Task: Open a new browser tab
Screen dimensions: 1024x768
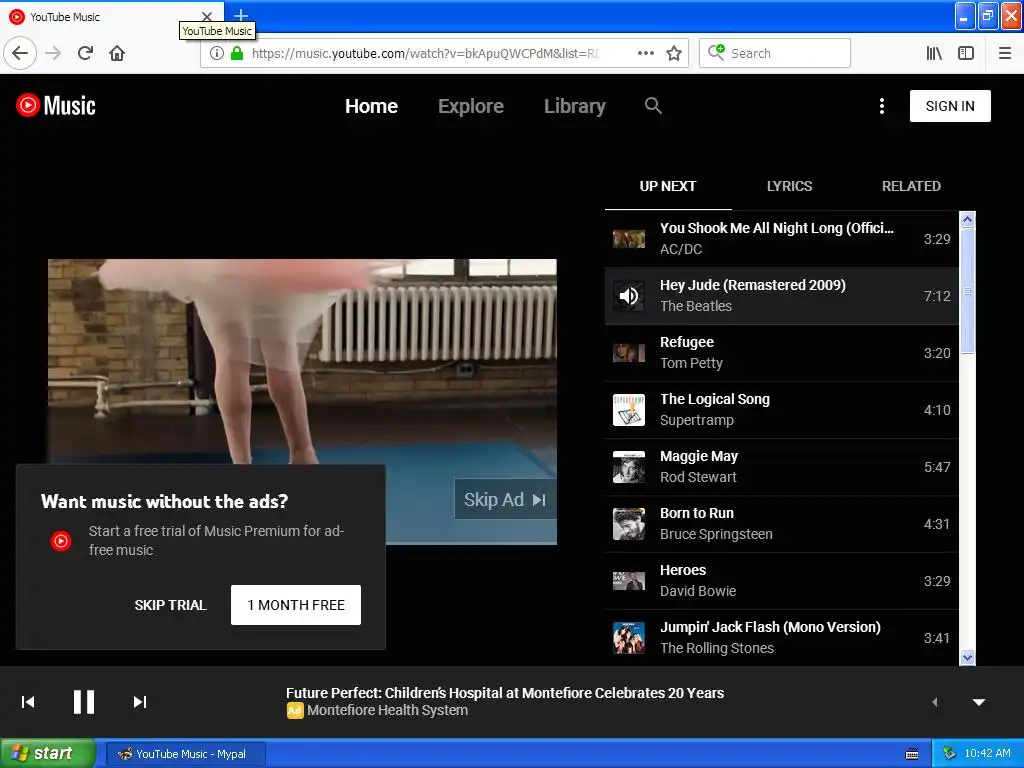Action: click(241, 15)
